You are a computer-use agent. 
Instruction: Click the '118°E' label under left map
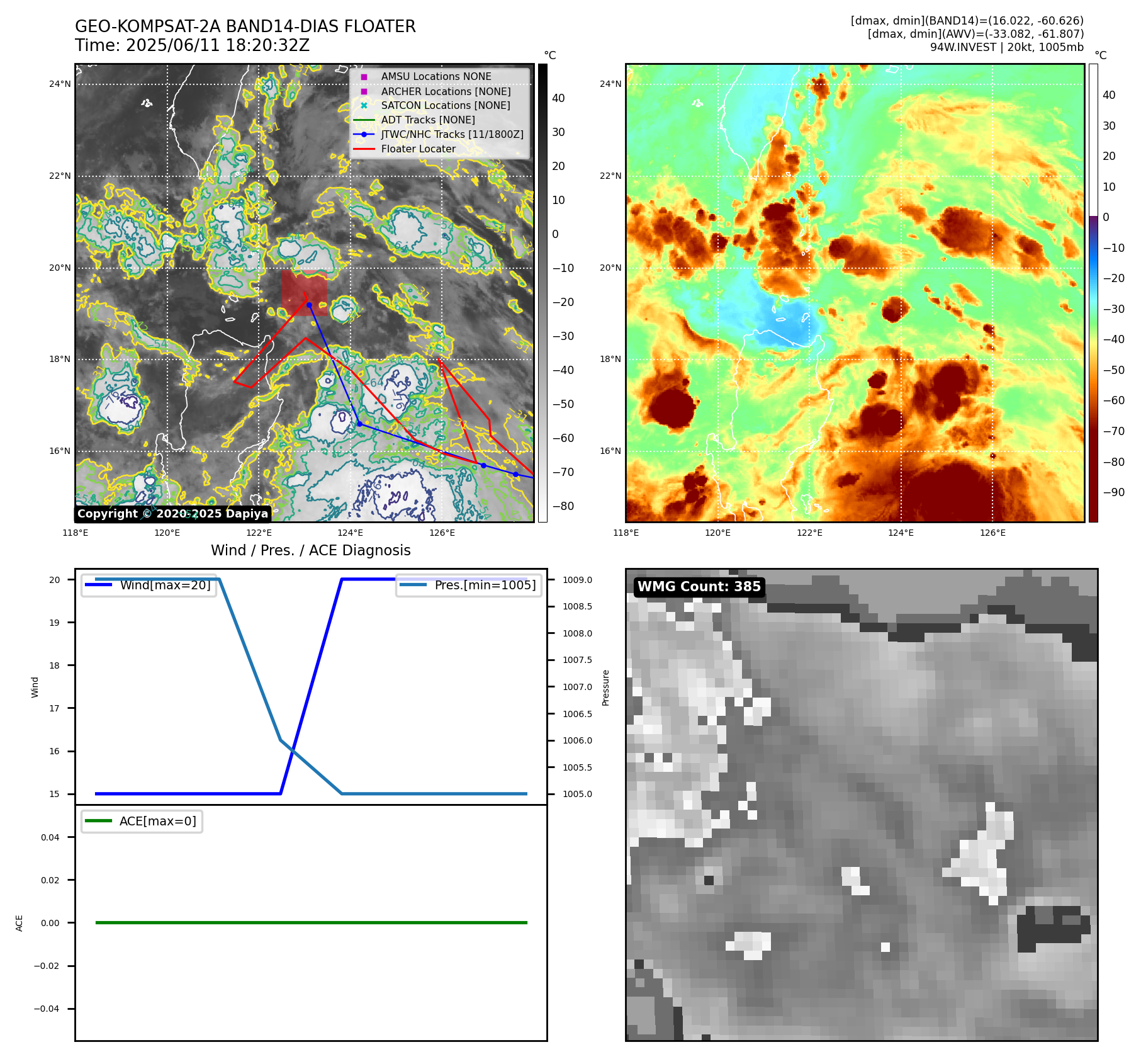pos(76,533)
